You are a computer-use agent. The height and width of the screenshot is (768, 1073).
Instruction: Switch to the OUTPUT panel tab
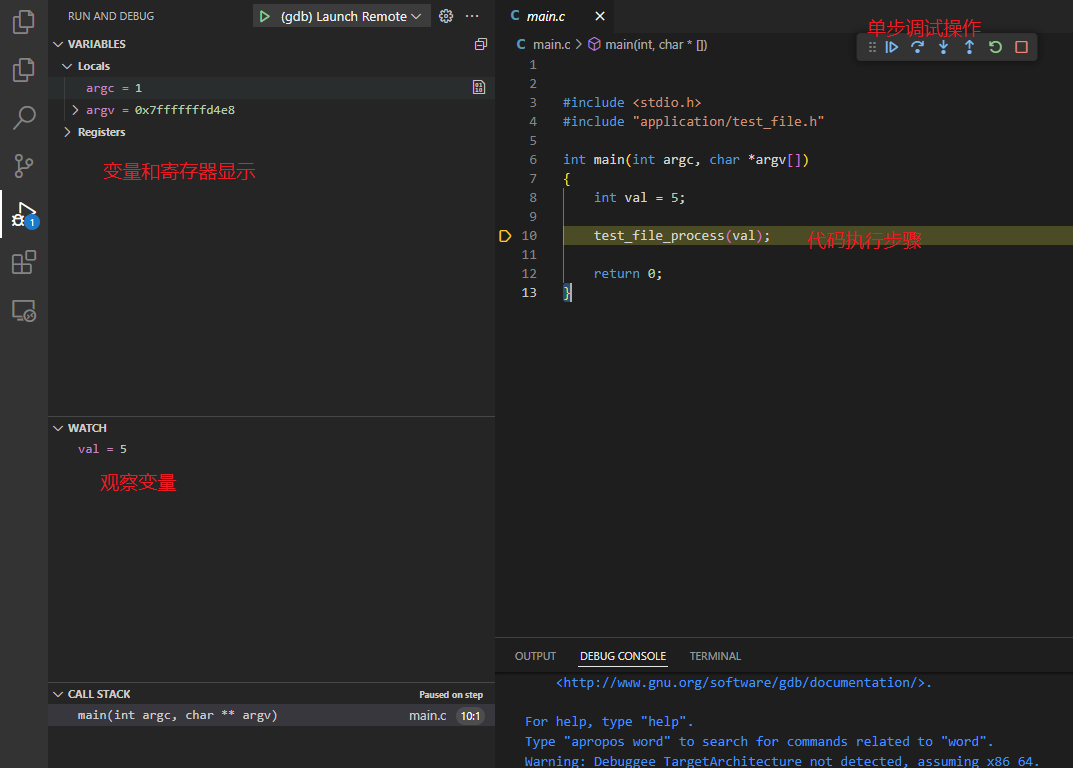click(535, 656)
